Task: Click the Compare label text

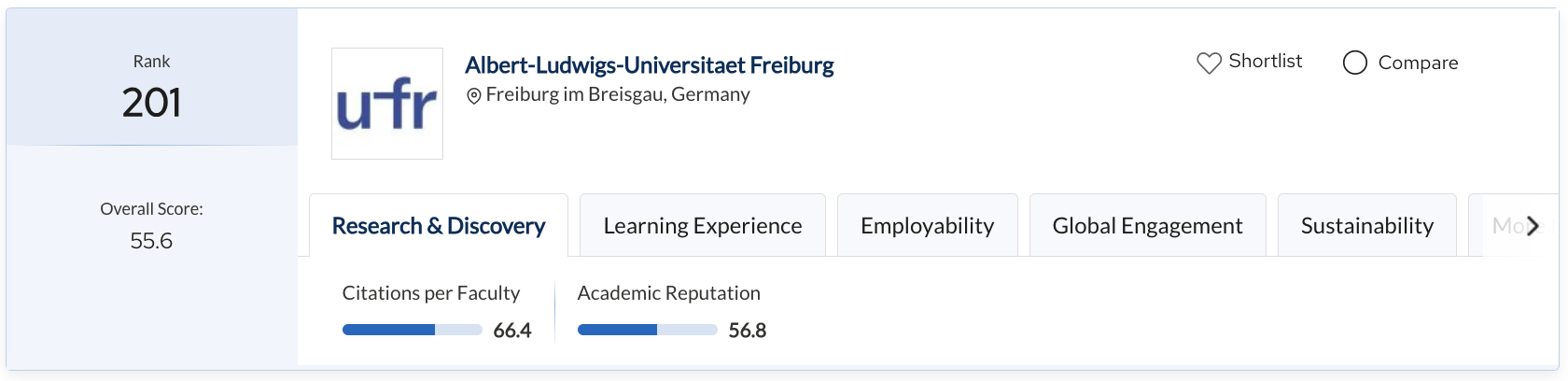Action: click(1418, 63)
